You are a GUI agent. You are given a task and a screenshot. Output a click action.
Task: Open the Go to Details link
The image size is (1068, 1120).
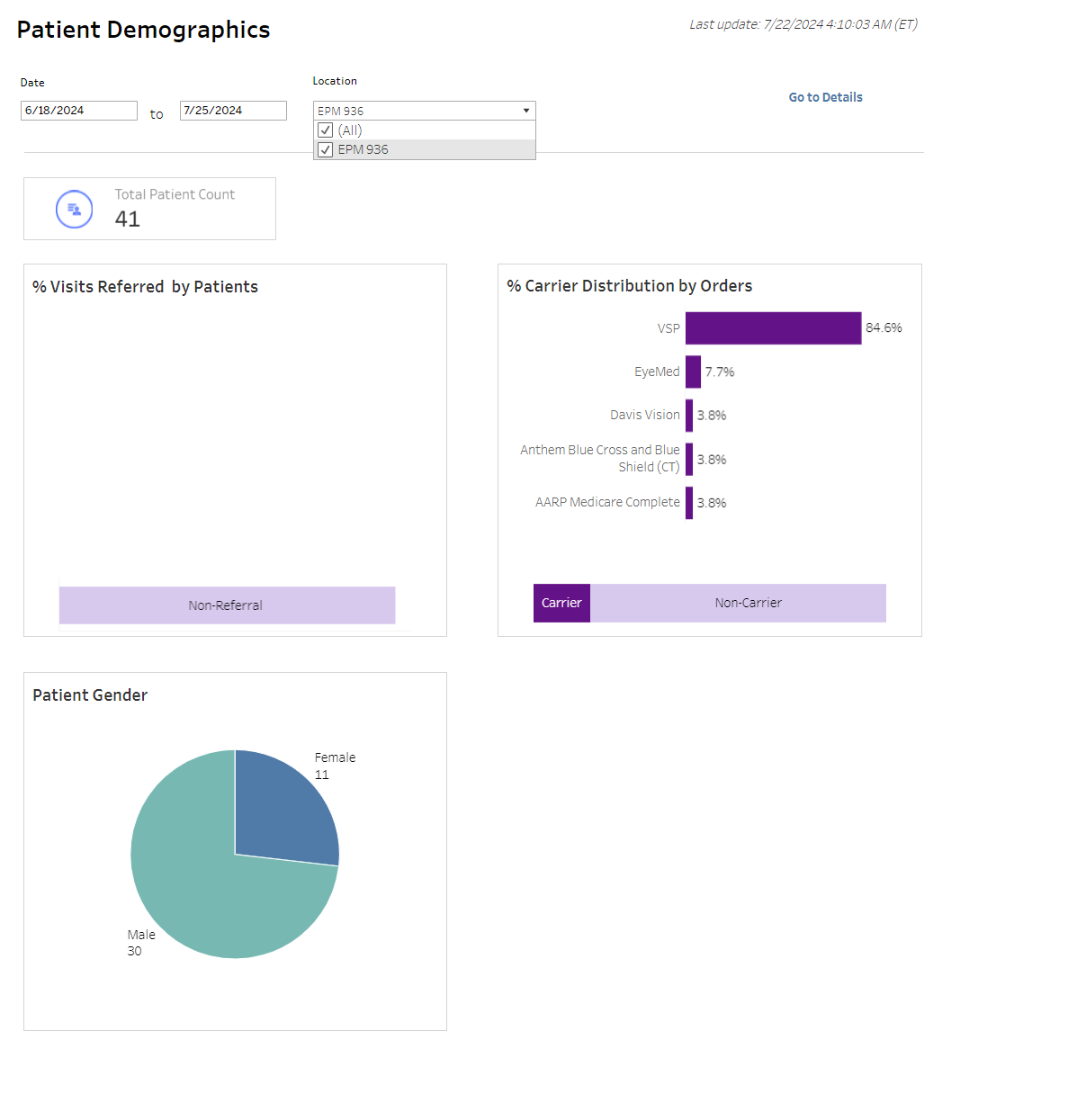(824, 97)
